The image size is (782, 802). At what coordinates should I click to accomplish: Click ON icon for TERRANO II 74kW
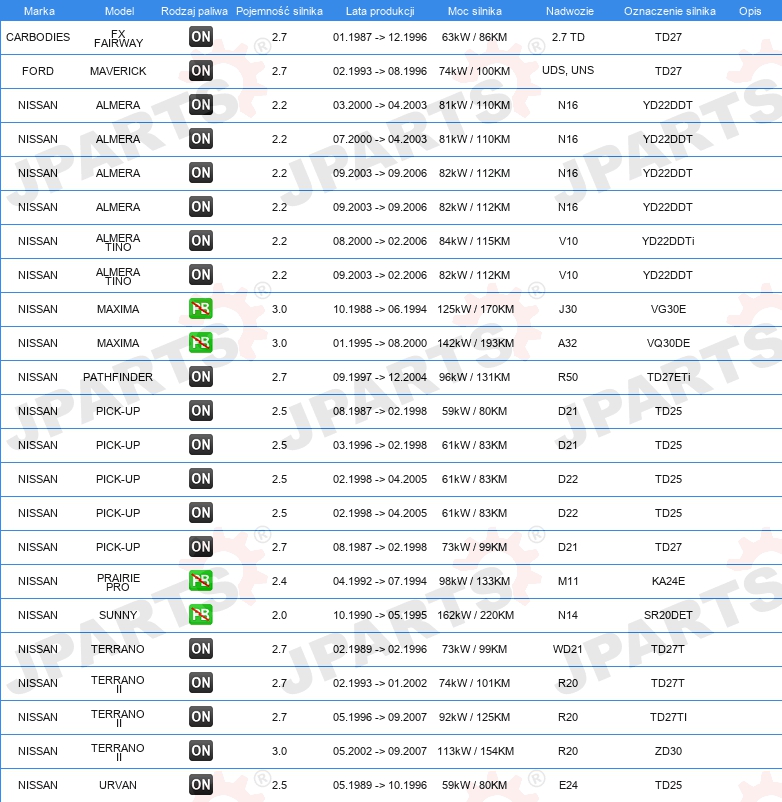click(200, 683)
